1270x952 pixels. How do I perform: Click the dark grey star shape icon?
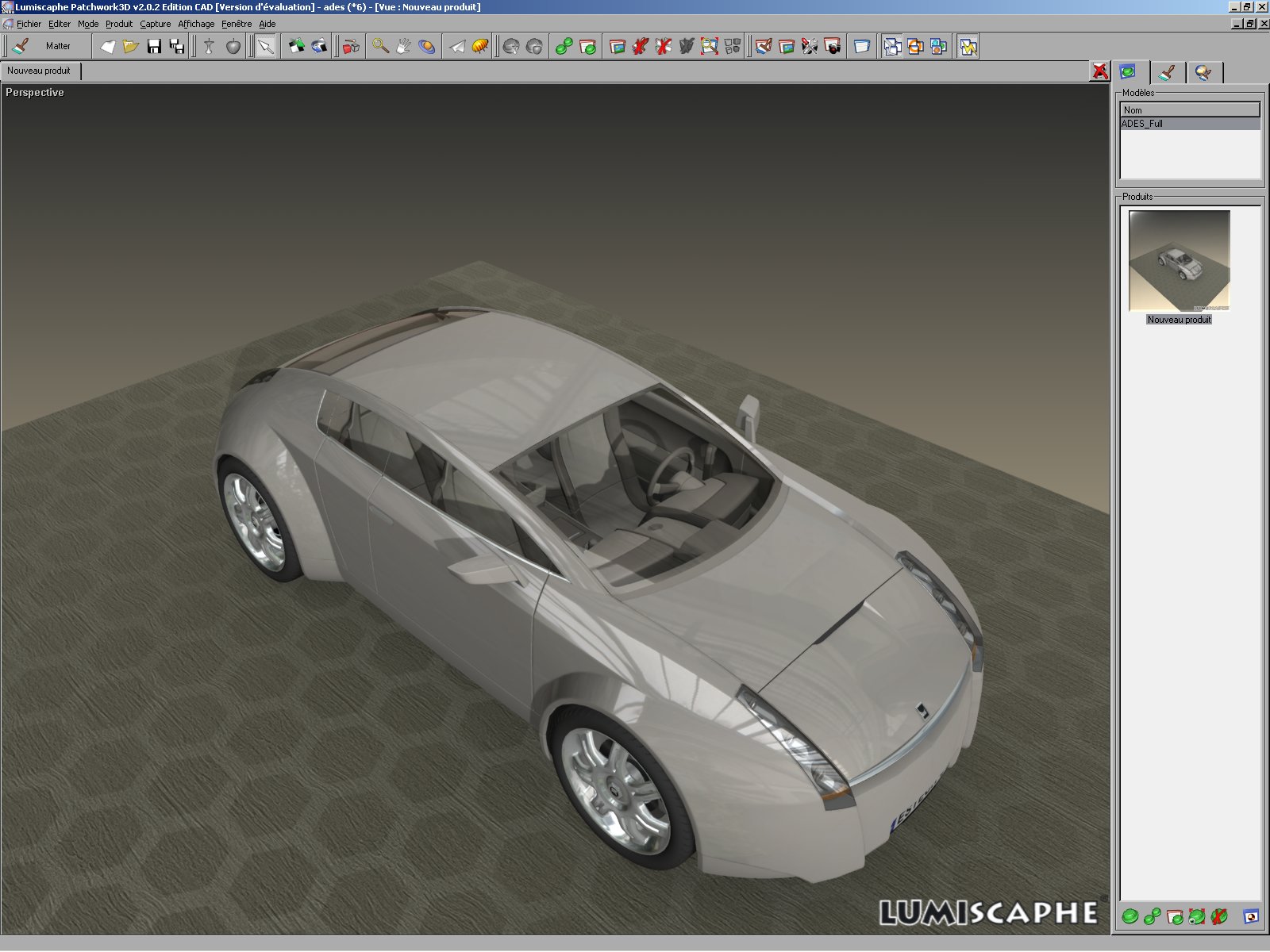[x=687, y=46]
